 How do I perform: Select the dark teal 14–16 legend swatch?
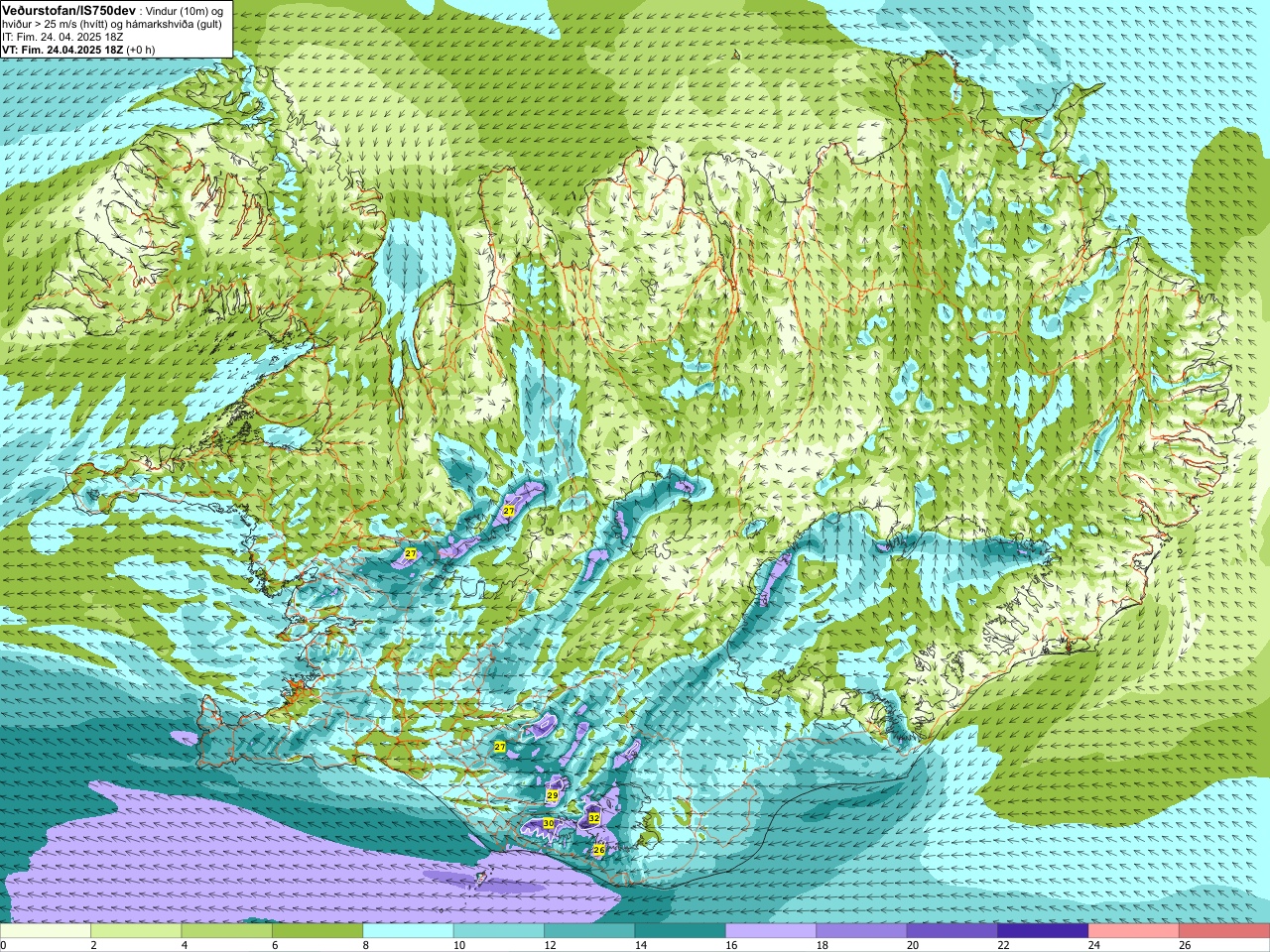681,931
